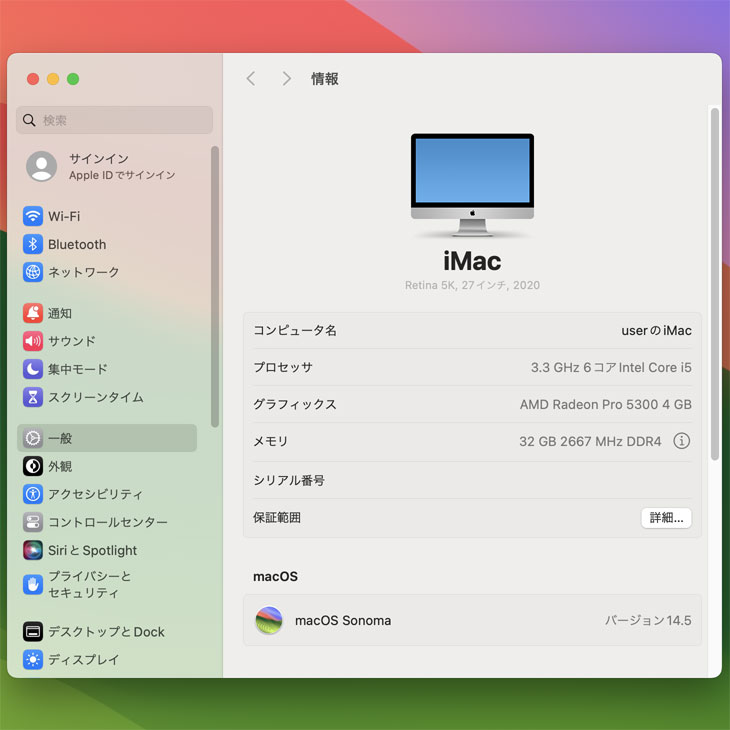Click the main pane vertical scrollbar
The height and width of the screenshot is (730, 730).
click(715, 284)
